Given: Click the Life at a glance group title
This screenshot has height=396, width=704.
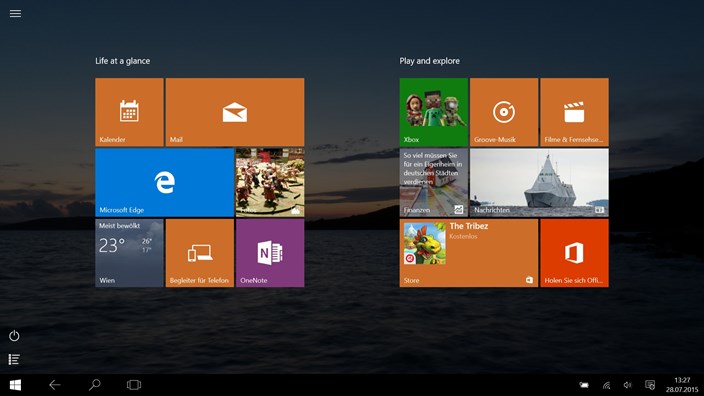Looking at the screenshot, I should [123, 61].
